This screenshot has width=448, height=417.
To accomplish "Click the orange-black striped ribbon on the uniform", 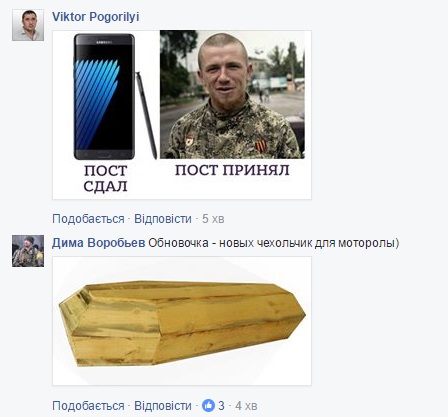I will pyautogui.click(x=261, y=146).
